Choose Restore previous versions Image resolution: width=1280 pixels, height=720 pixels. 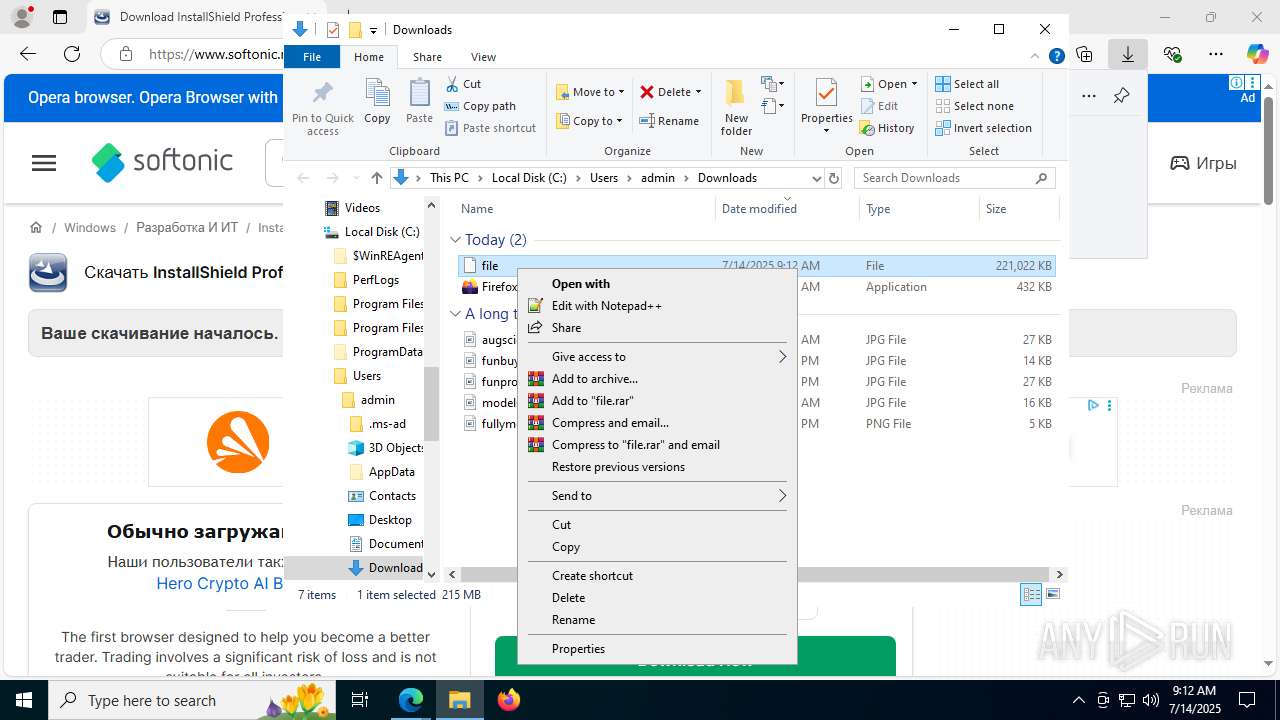[x=656, y=467]
